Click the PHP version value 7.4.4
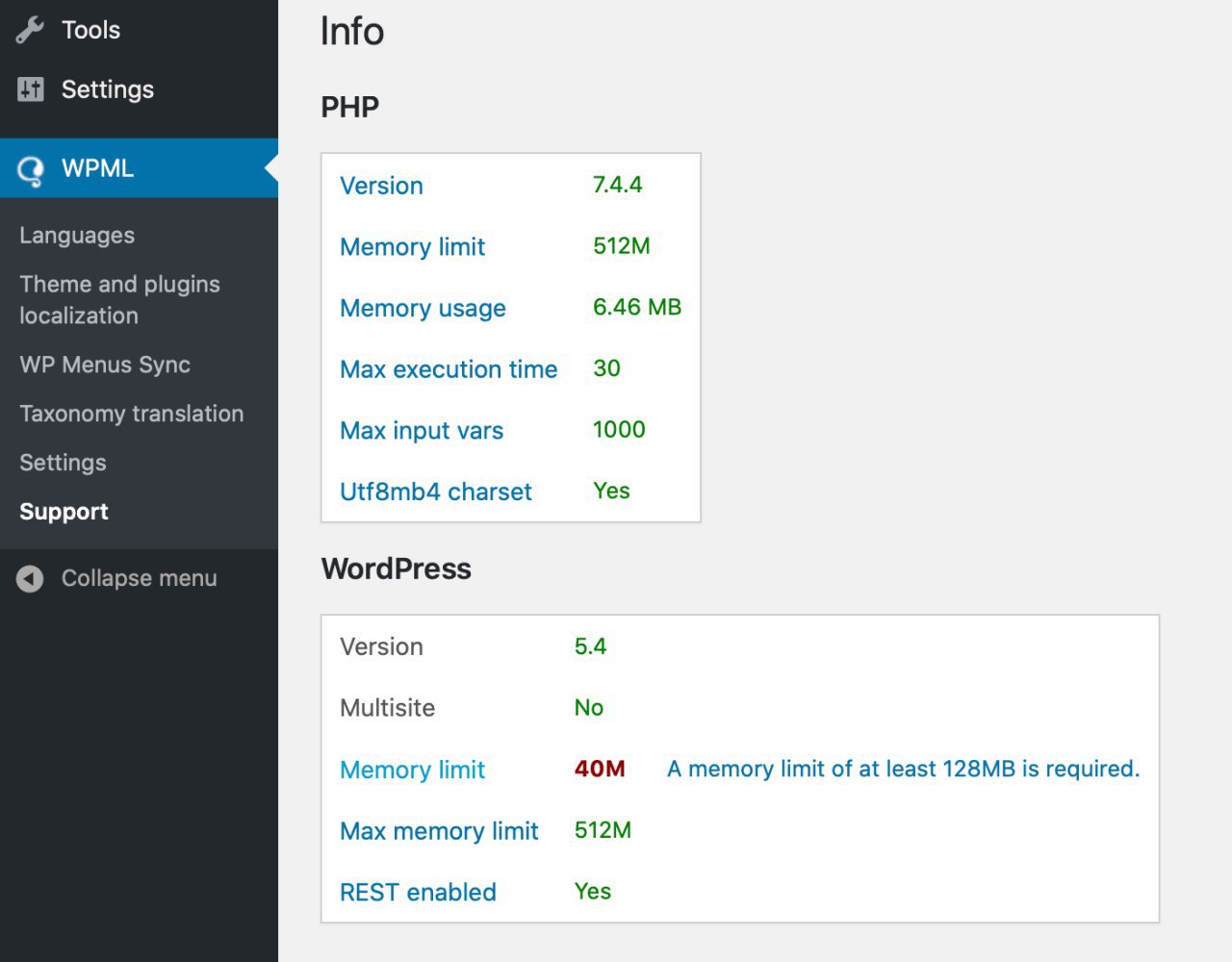The width and height of the screenshot is (1232, 962). point(617,185)
